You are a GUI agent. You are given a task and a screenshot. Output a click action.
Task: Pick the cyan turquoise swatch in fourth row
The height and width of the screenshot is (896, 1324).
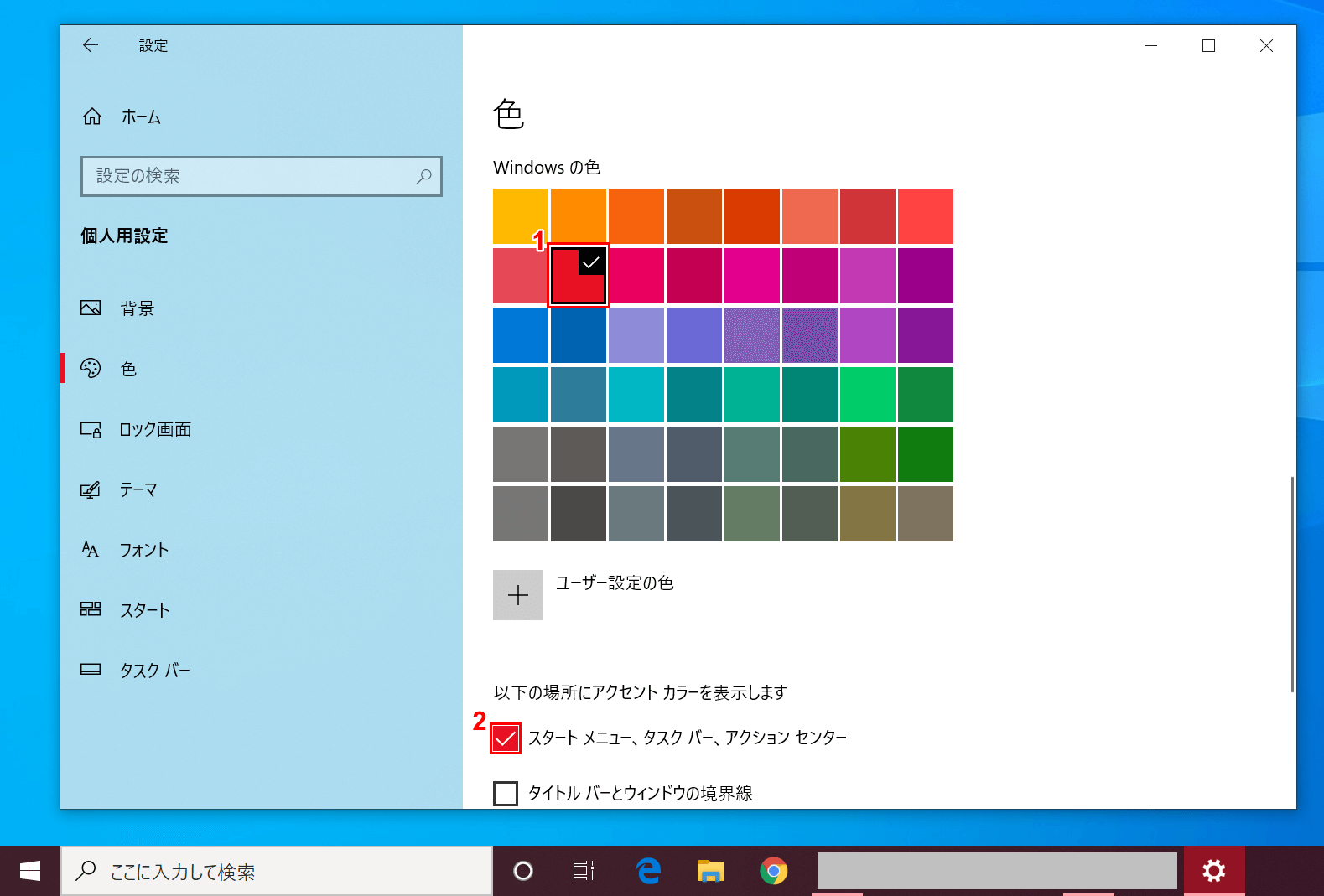(x=636, y=395)
